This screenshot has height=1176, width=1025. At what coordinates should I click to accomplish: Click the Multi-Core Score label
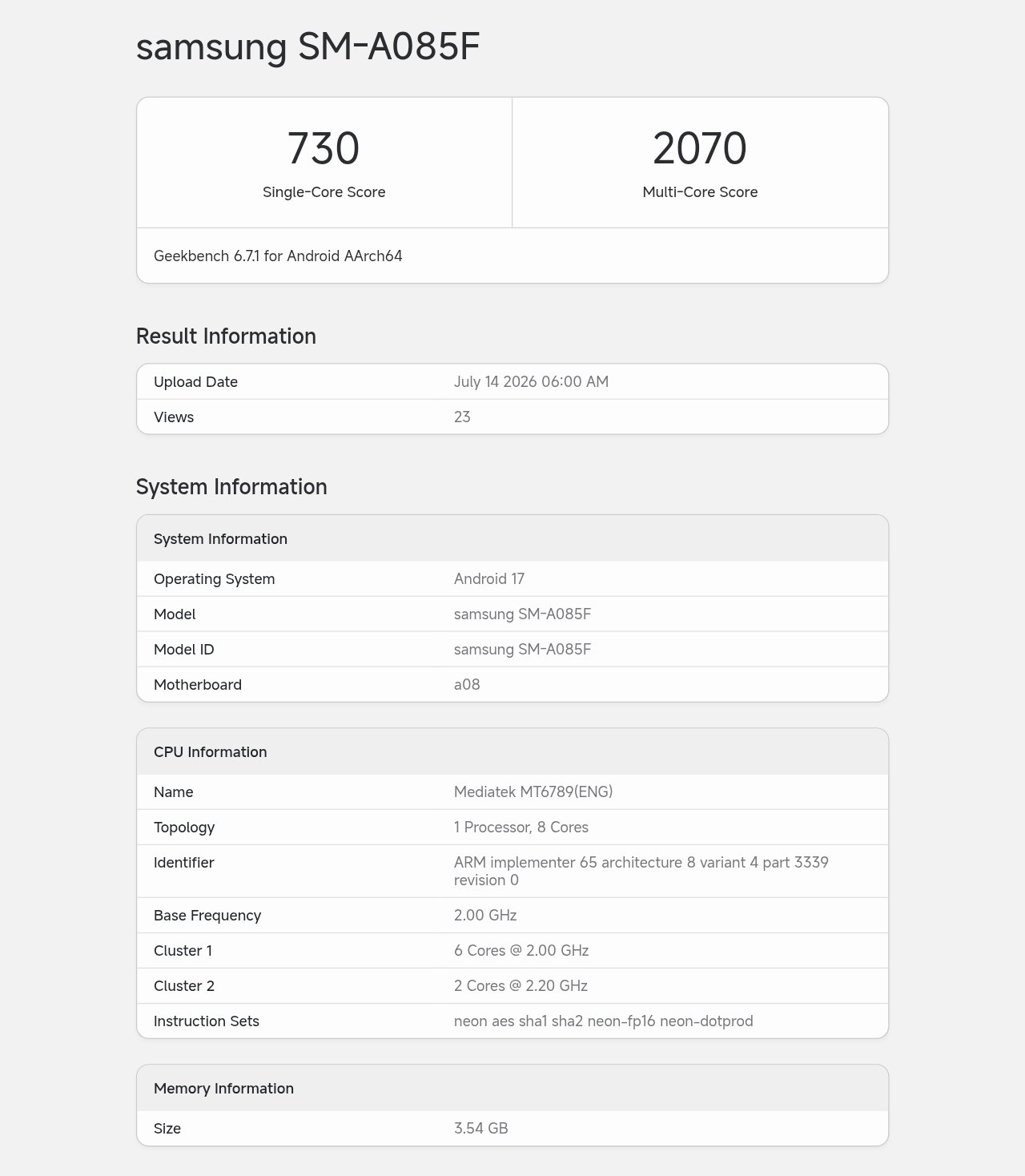point(700,192)
